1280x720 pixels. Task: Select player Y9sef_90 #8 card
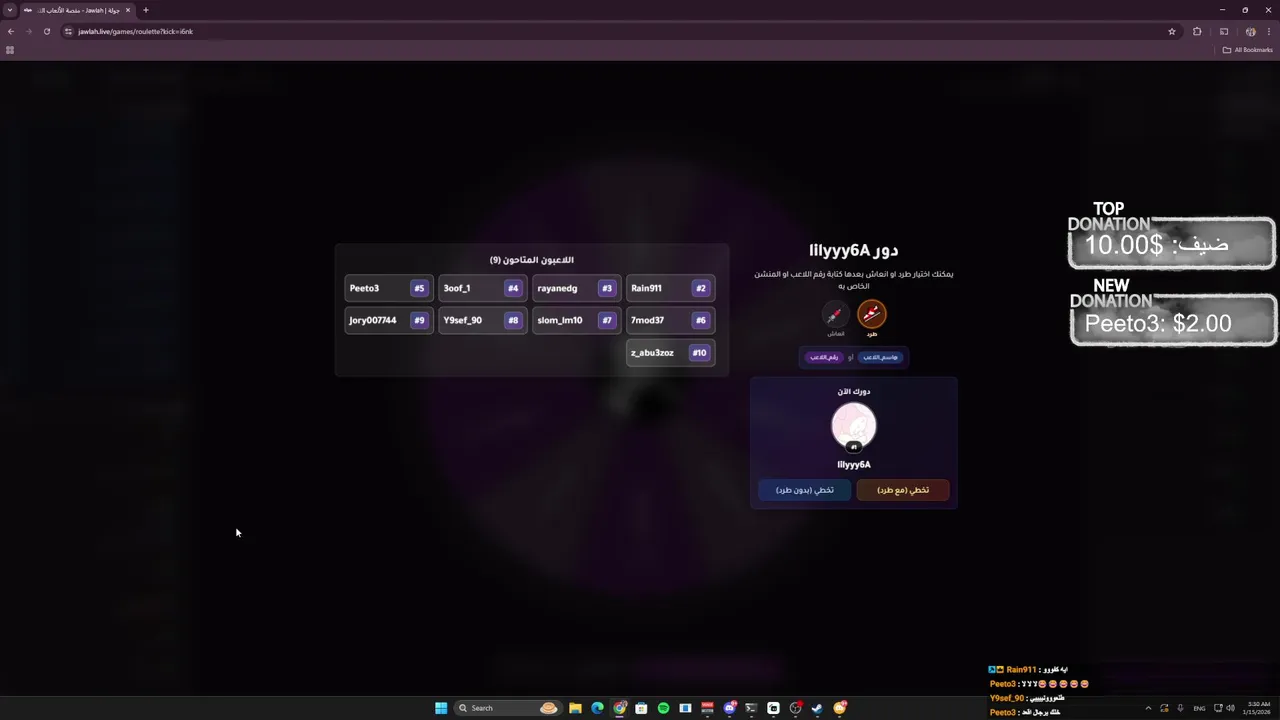click(x=482, y=320)
